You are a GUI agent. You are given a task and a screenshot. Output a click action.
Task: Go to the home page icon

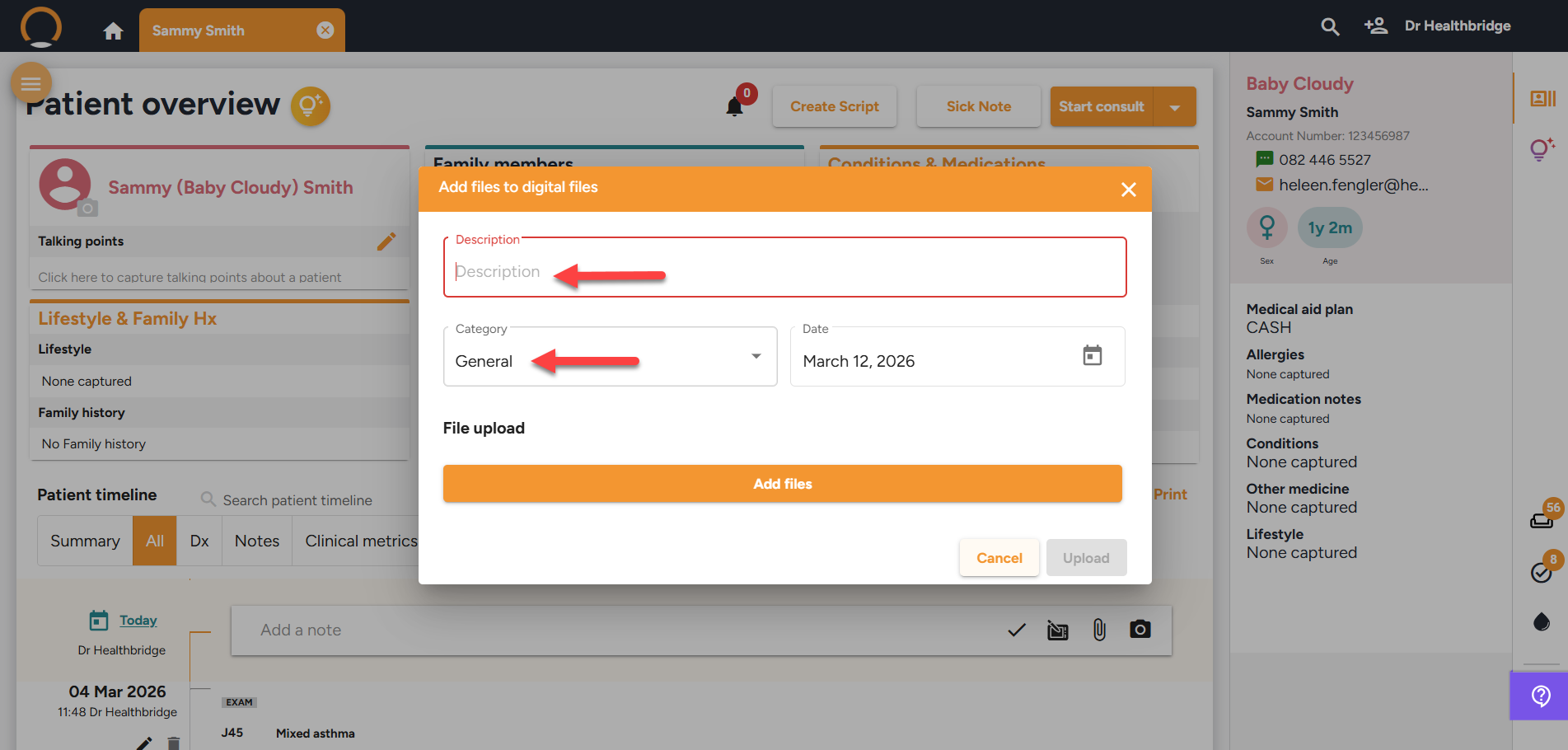(x=113, y=31)
